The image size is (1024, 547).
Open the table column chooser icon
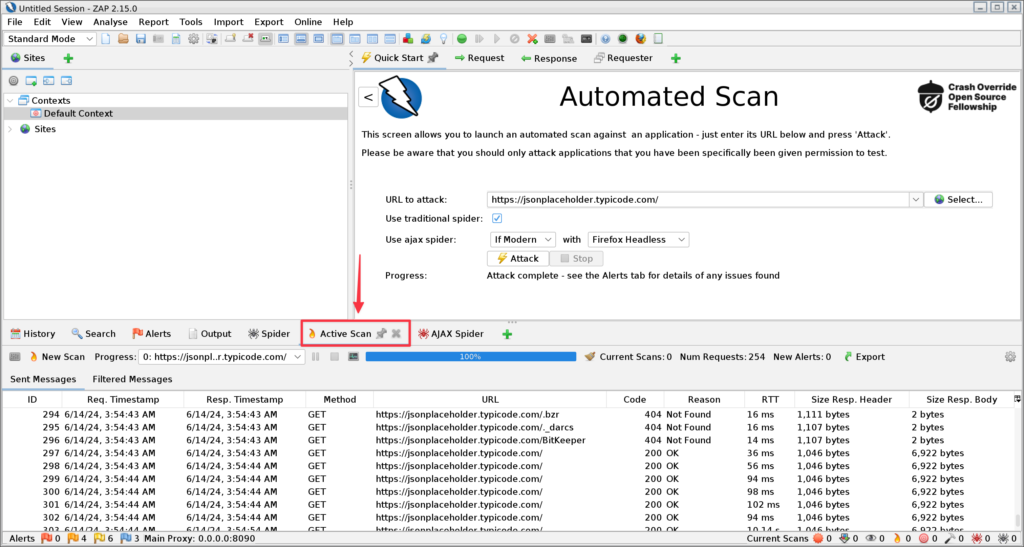tap(1017, 399)
